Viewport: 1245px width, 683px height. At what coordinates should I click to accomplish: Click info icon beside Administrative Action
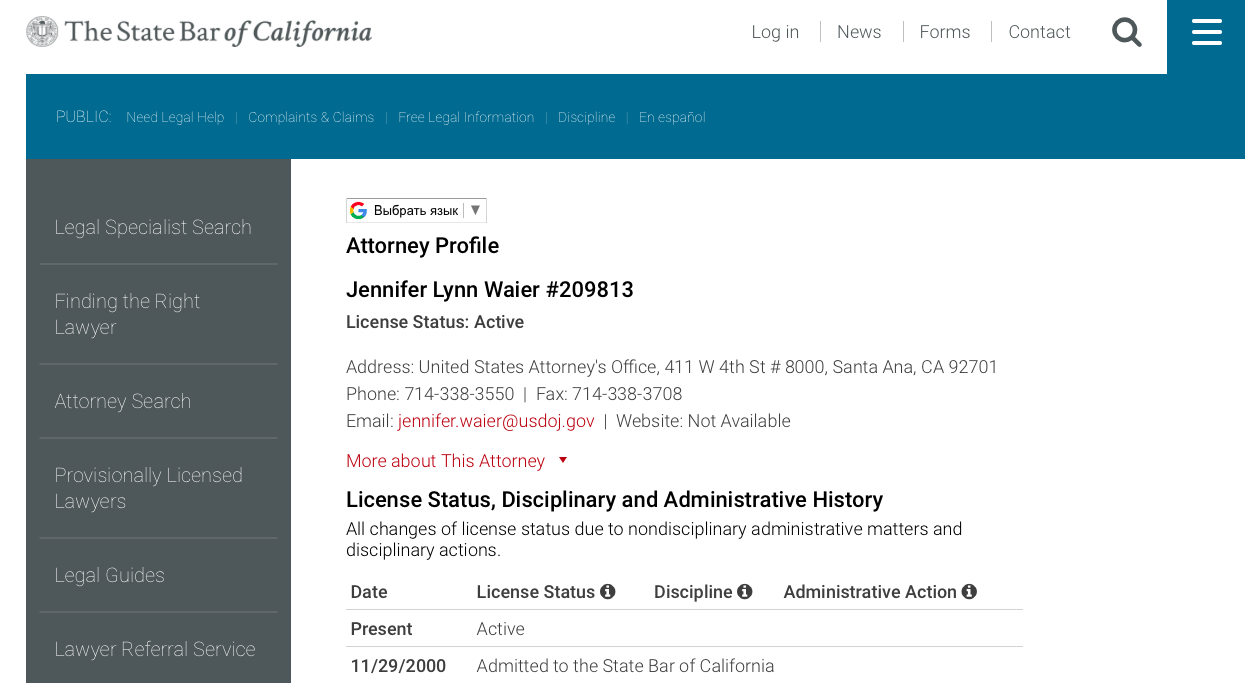click(969, 592)
